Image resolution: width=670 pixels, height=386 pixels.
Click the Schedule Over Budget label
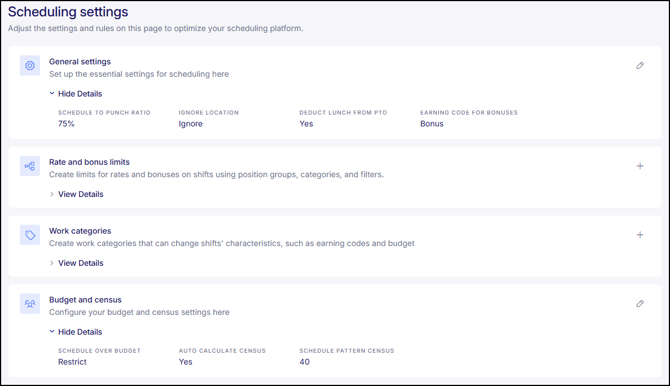pos(99,351)
